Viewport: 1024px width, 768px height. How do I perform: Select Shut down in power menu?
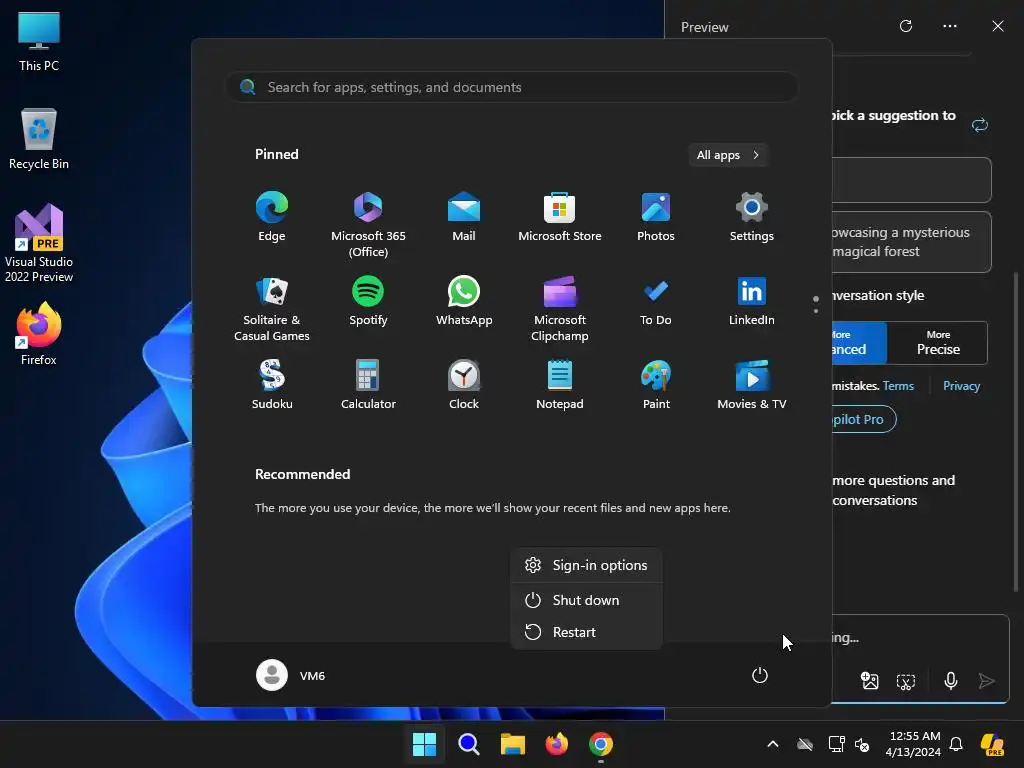coord(586,600)
